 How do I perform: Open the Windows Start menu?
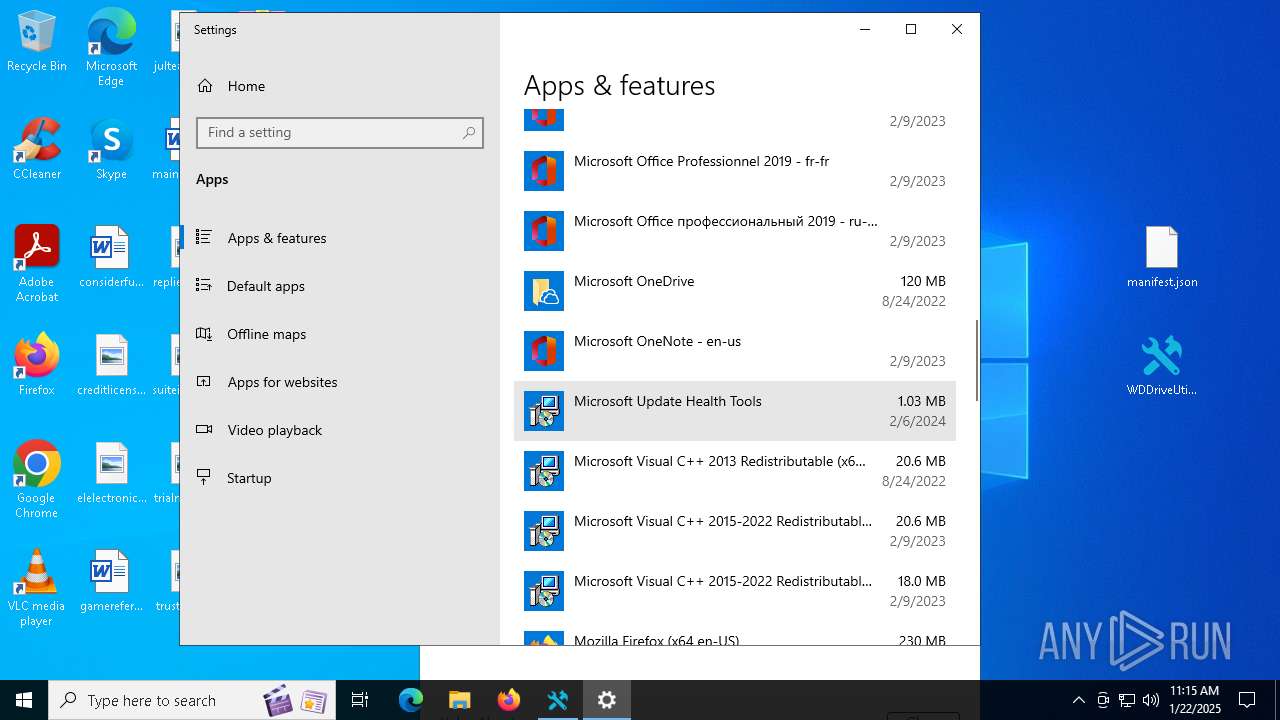click(24, 700)
